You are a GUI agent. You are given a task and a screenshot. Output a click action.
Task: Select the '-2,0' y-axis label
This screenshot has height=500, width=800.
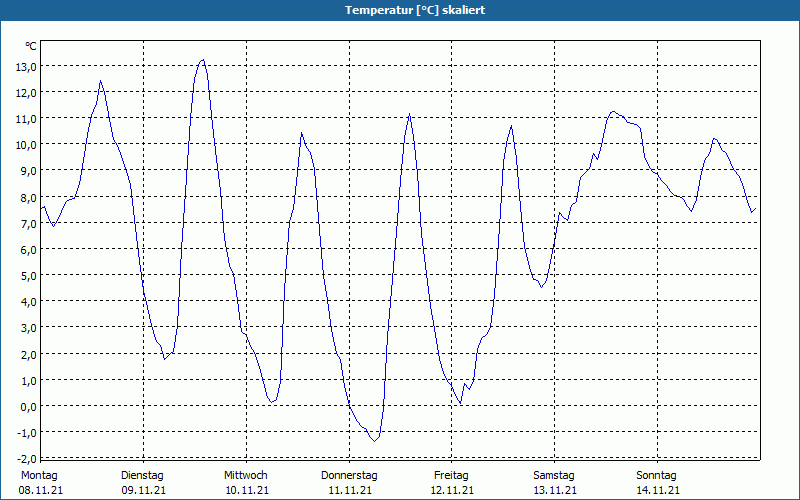[x=27, y=458]
